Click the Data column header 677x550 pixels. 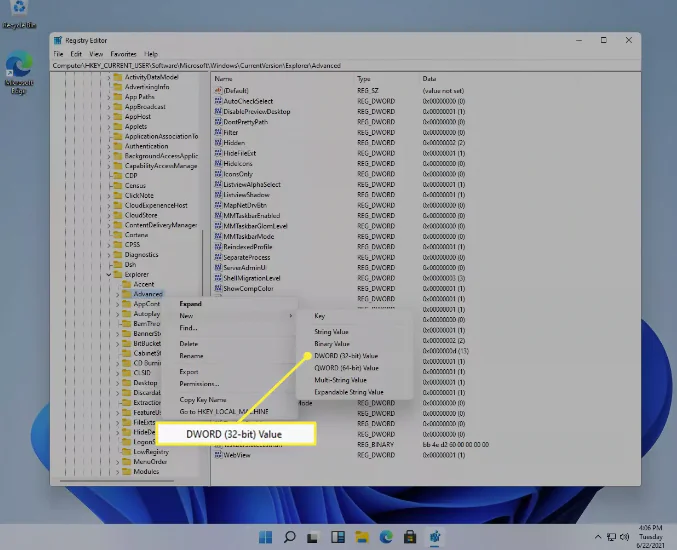pyautogui.click(x=429, y=78)
